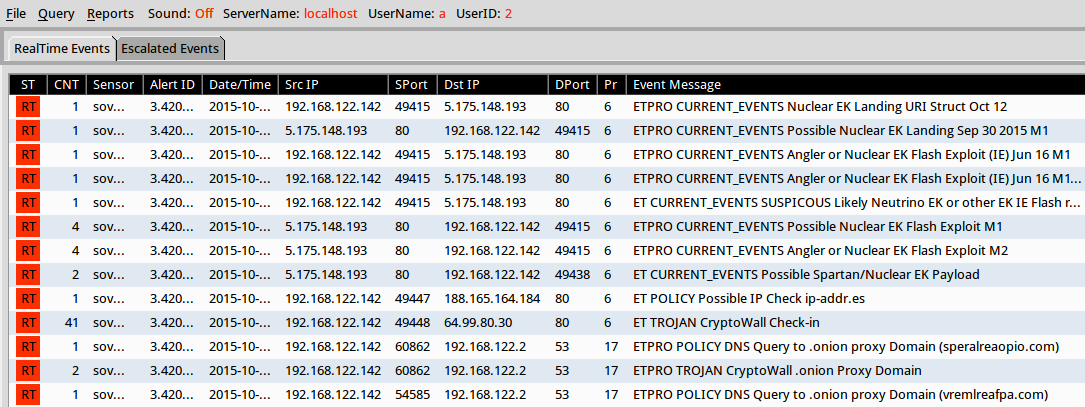Click RT status of CryptoWall .onion Proxy Domain
The height and width of the screenshot is (407, 1085).
[x=29, y=370]
